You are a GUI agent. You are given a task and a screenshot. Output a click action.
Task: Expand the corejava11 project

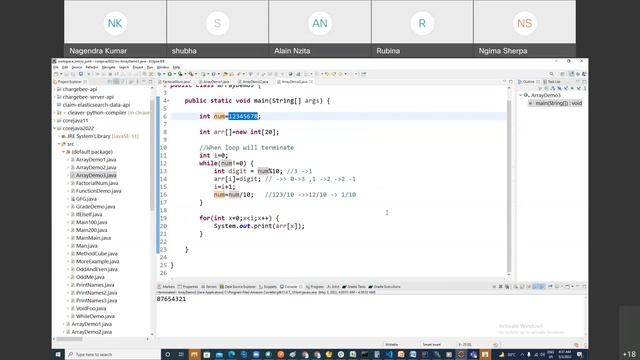coord(55,120)
